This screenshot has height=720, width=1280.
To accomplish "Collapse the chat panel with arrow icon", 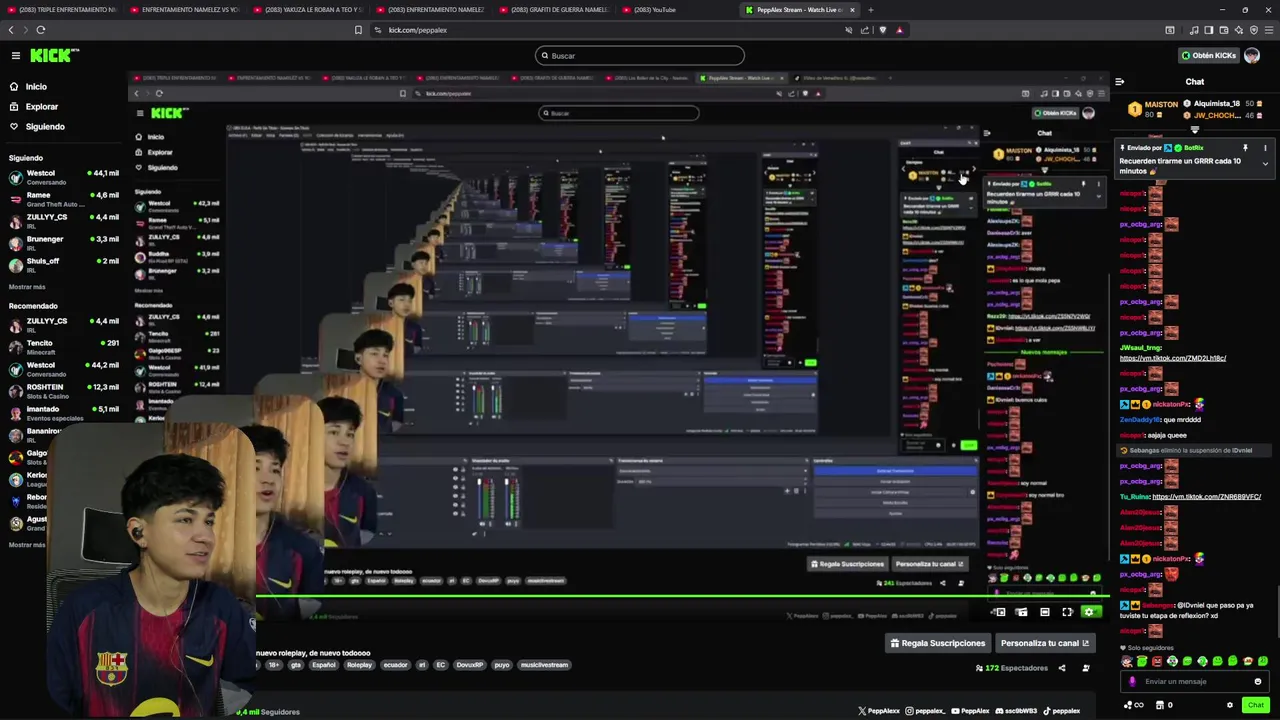I will (x=1120, y=82).
